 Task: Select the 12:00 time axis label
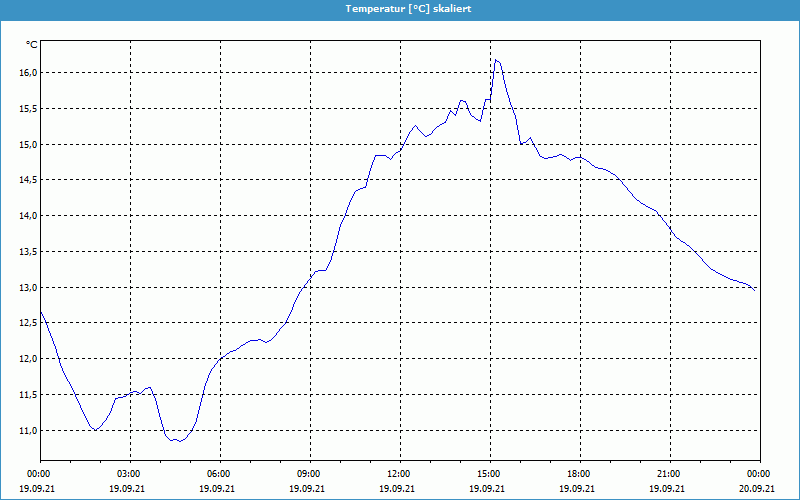click(399, 474)
